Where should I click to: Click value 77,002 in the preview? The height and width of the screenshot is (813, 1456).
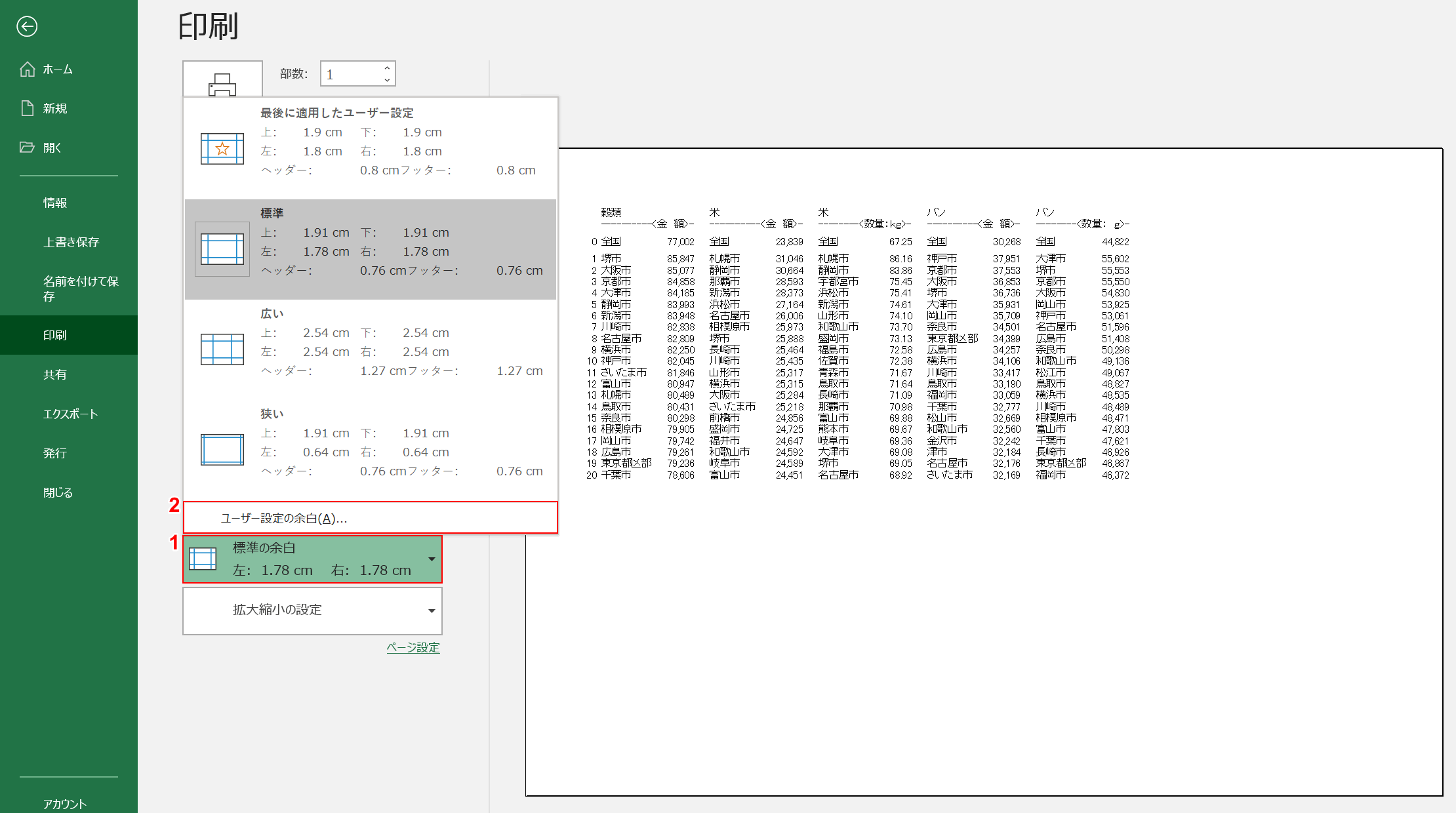pos(681,242)
